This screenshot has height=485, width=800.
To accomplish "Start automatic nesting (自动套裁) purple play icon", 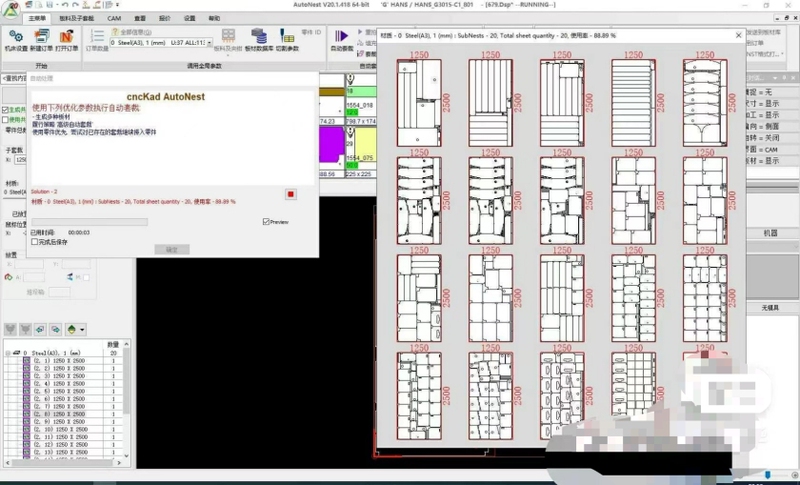I will [341, 36].
